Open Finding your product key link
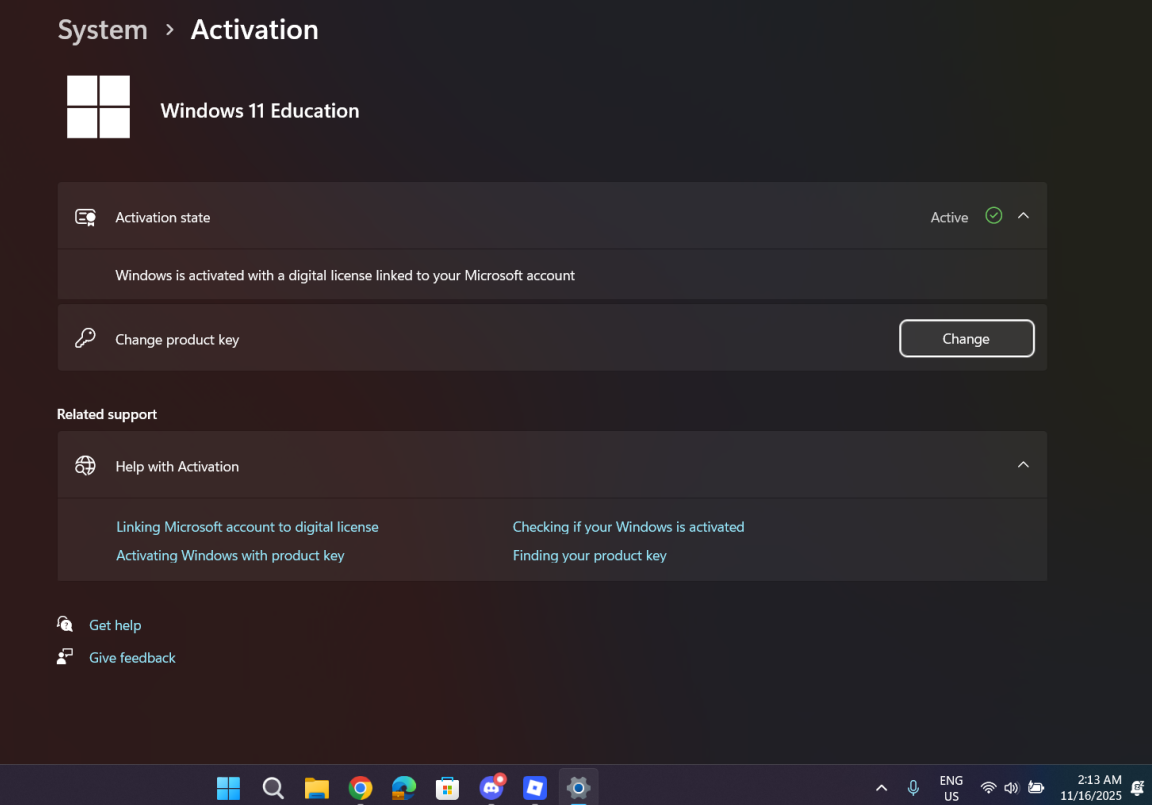 coord(589,555)
